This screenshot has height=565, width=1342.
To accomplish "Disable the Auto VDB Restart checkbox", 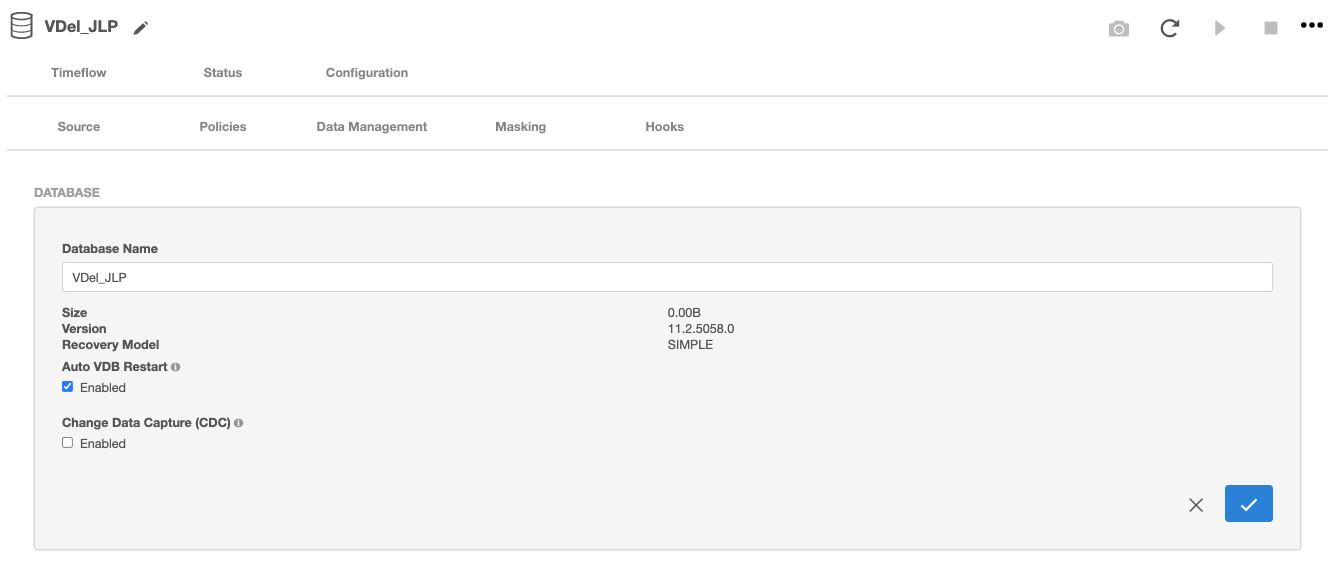I will 68,387.
